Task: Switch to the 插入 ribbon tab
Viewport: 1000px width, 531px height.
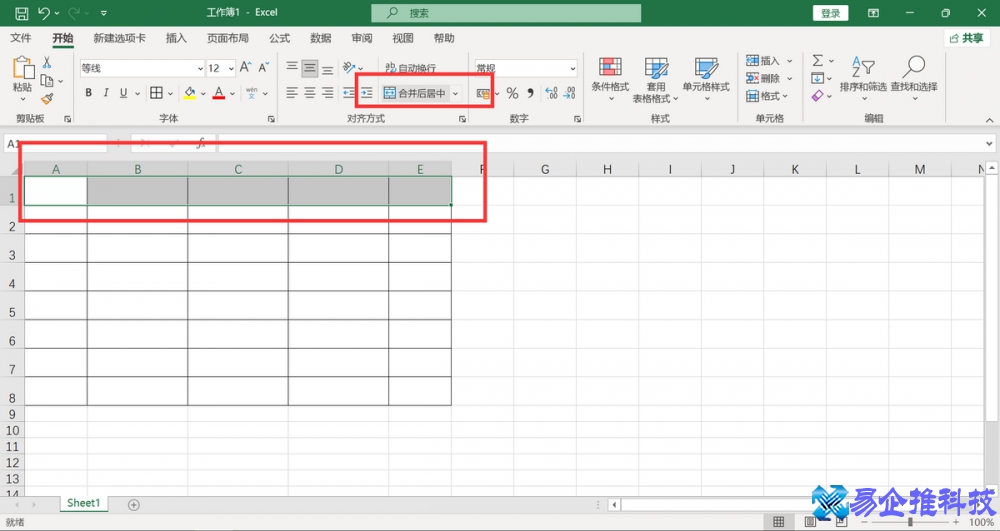Action: pyautogui.click(x=176, y=38)
